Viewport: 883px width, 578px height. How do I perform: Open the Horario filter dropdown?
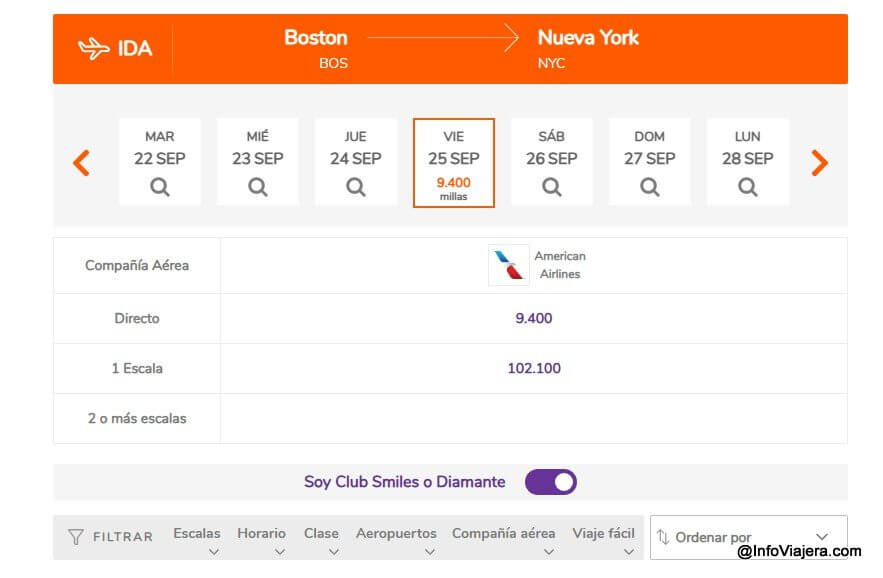tap(261, 541)
